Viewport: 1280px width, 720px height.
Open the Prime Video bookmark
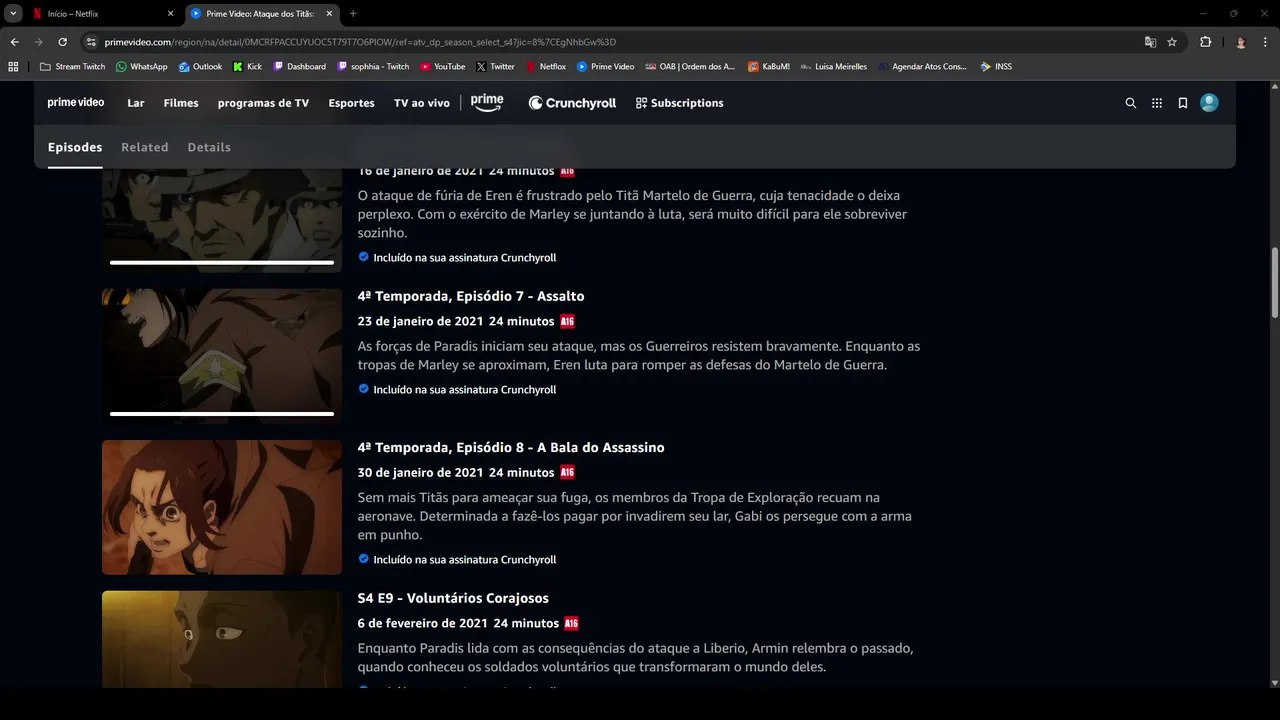coord(605,67)
